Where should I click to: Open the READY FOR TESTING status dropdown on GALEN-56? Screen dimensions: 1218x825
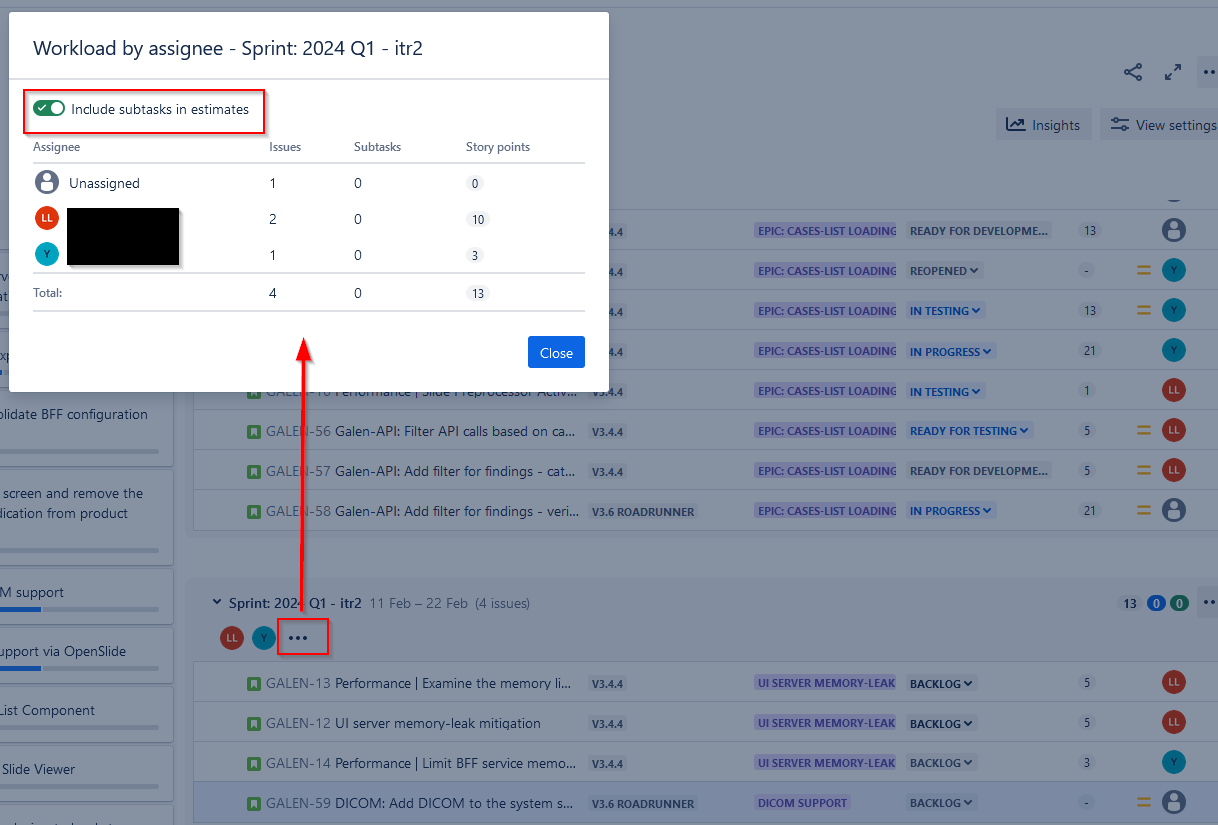pos(969,431)
